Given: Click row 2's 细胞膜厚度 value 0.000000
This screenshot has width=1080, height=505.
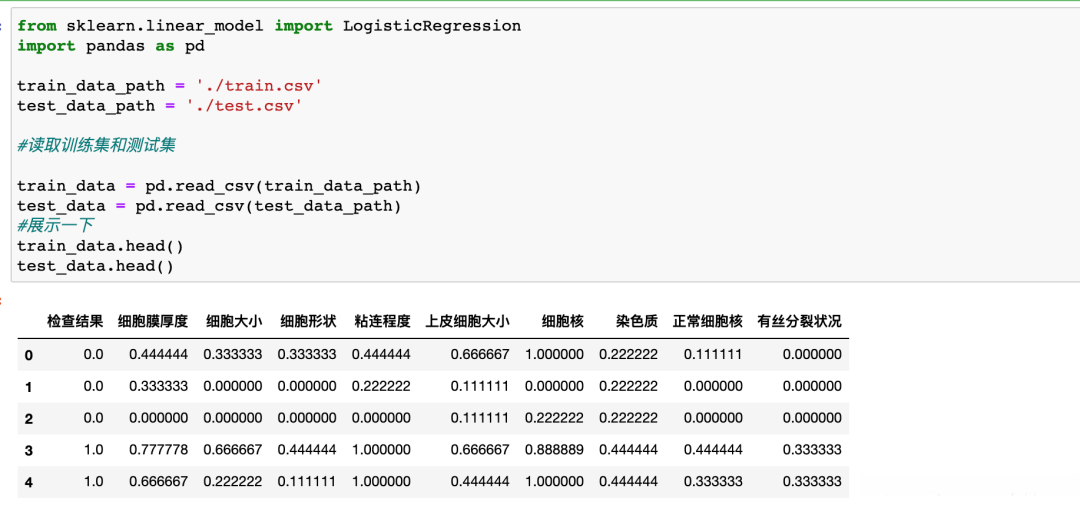Looking at the screenshot, I should click(x=158, y=418).
